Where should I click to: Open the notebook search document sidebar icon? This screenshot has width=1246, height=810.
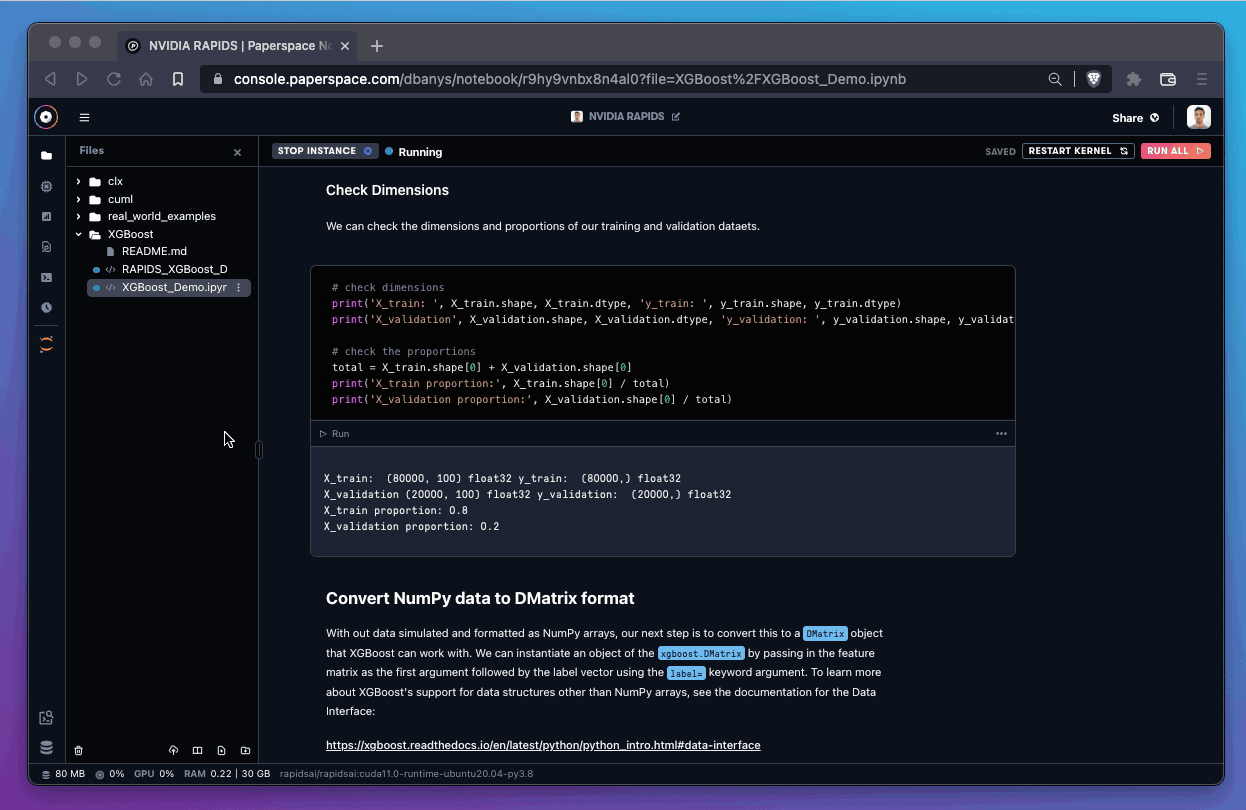tap(46, 246)
